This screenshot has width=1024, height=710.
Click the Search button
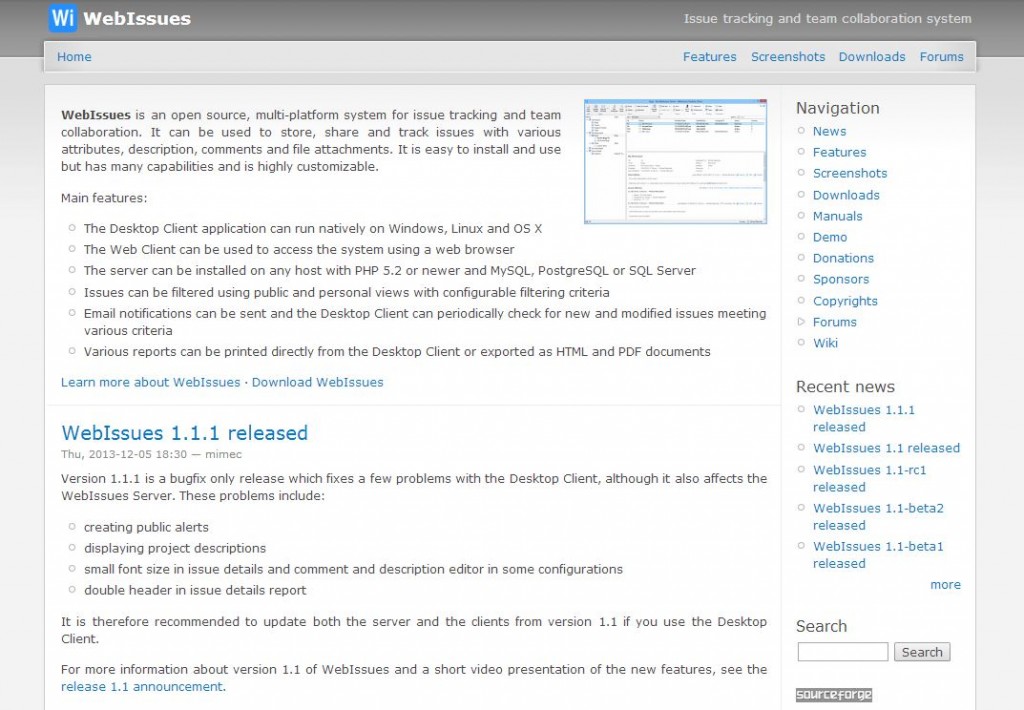[921, 652]
